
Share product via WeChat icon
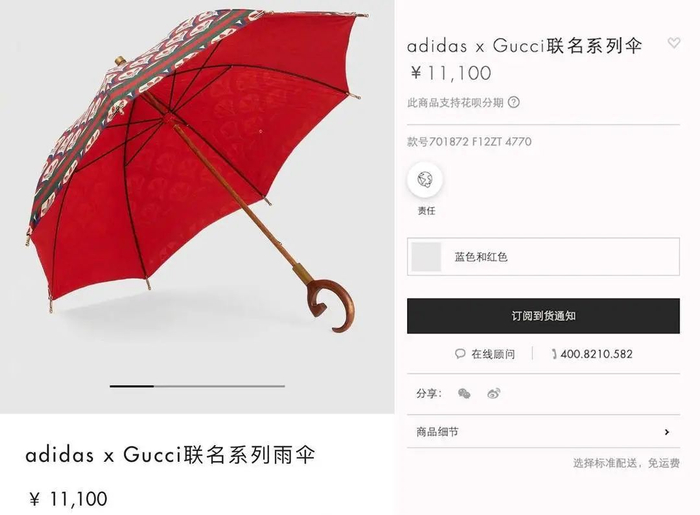(464, 394)
